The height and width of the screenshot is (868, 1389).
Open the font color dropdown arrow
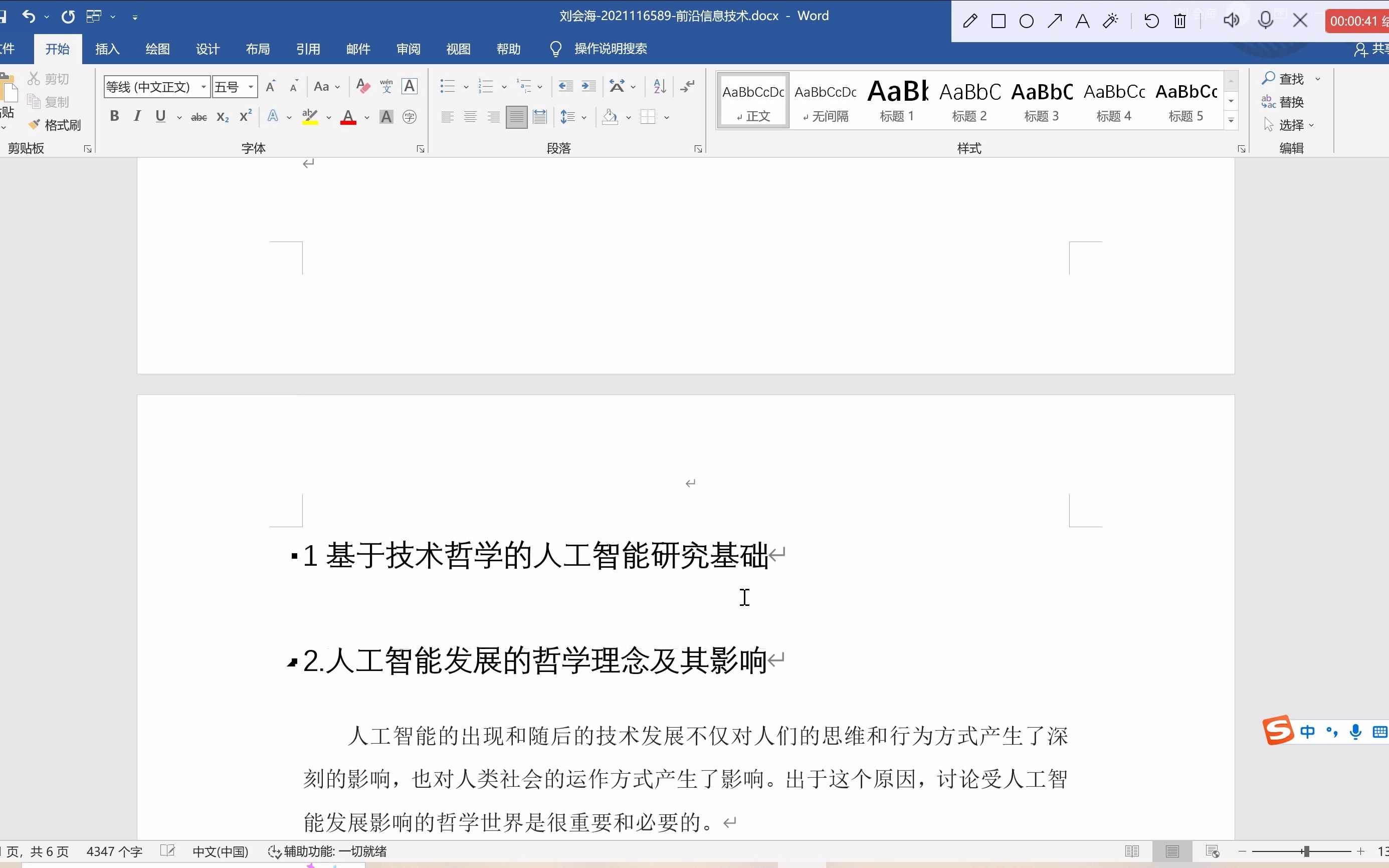click(366, 118)
